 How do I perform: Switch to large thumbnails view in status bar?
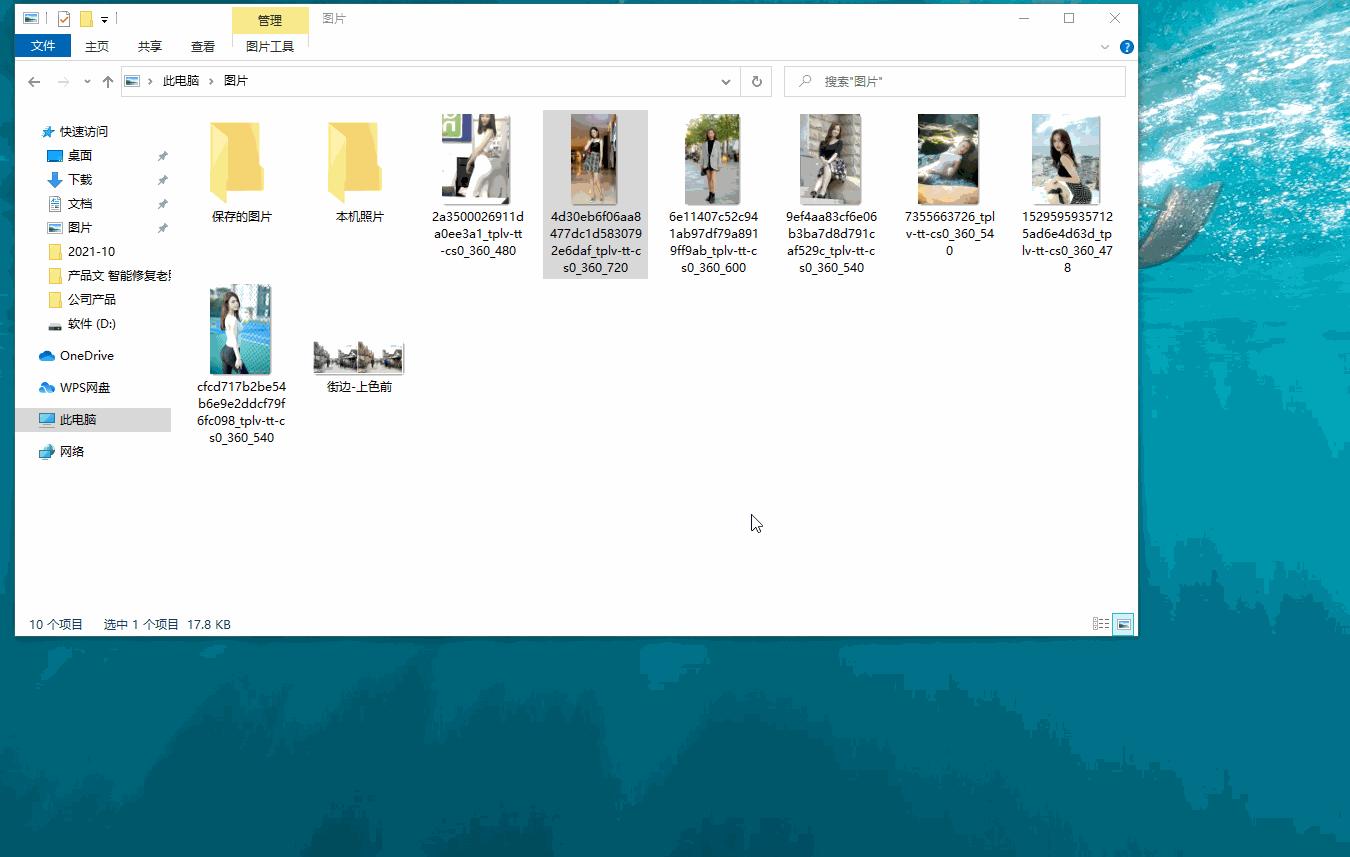1124,624
